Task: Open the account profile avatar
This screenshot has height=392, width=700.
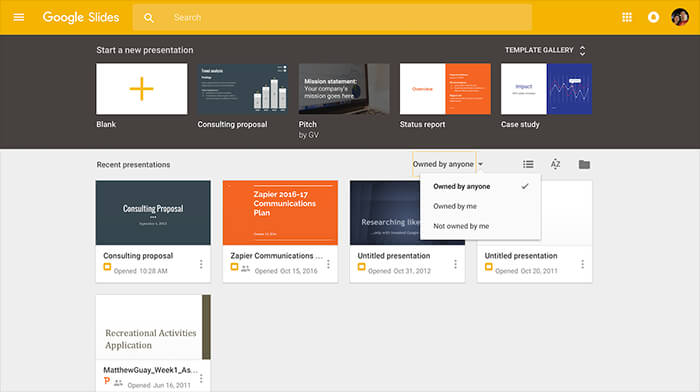Action: [x=680, y=17]
